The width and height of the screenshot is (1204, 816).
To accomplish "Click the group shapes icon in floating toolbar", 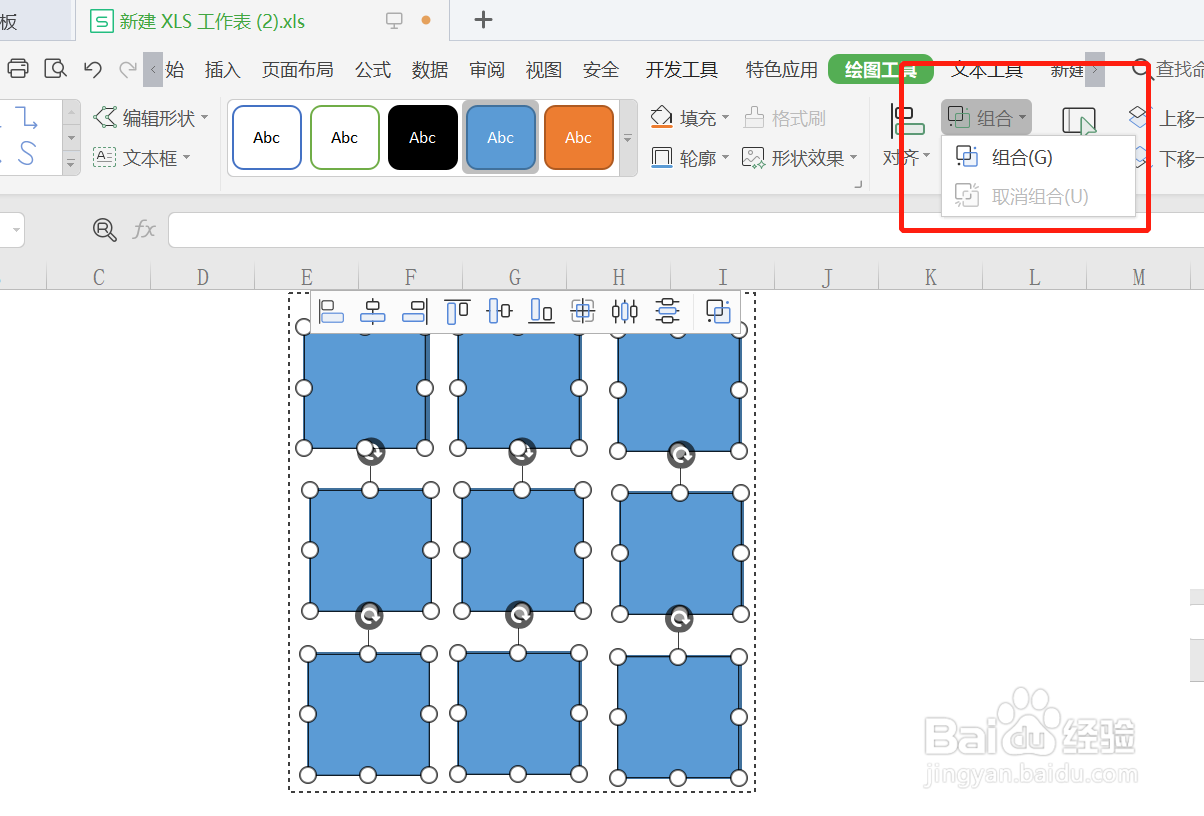I will click(x=718, y=312).
